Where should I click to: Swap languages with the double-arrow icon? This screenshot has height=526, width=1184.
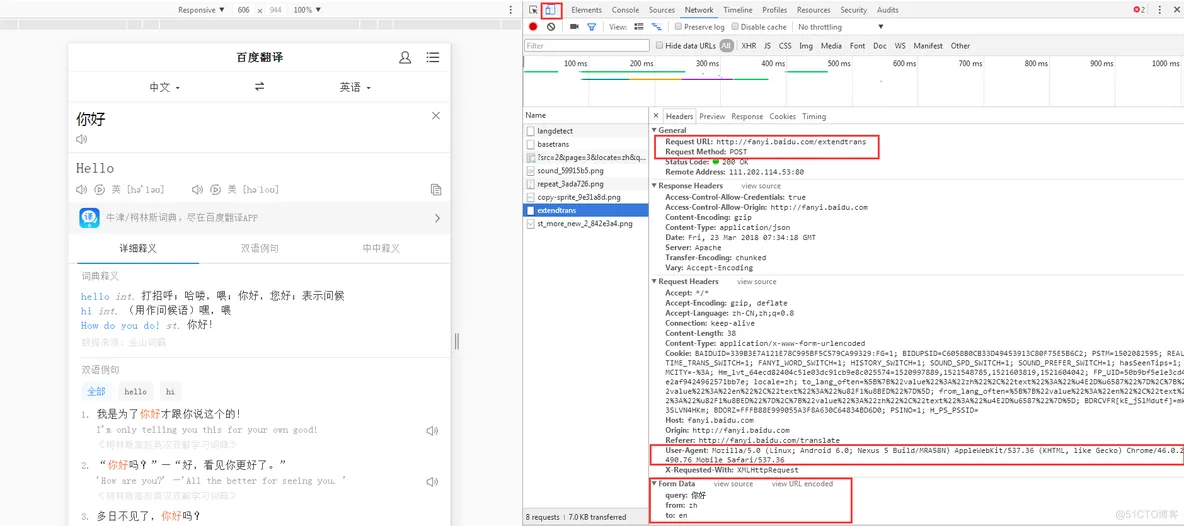point(260,88)
